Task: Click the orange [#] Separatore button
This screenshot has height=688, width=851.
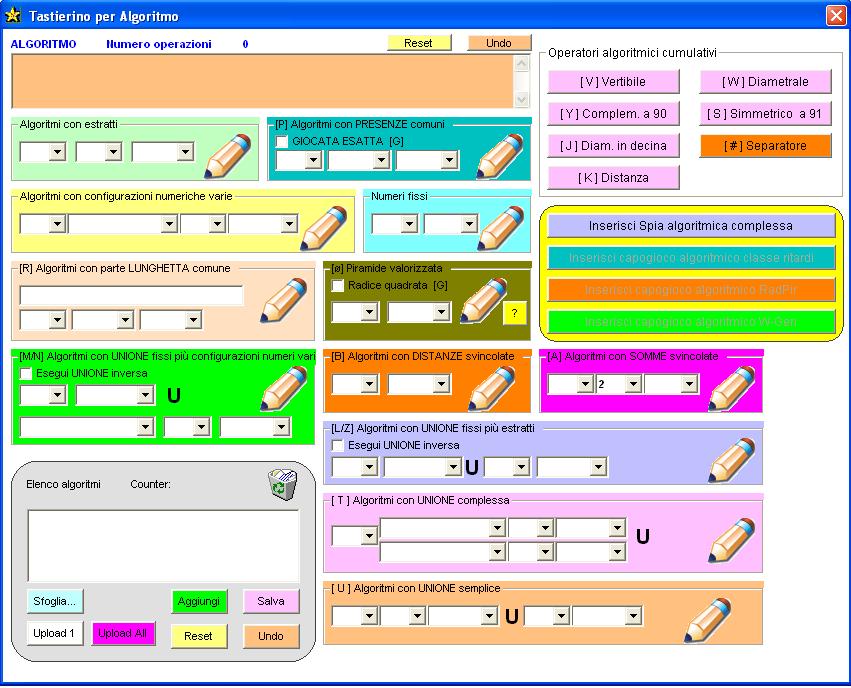Action: [x=765, y=146]
